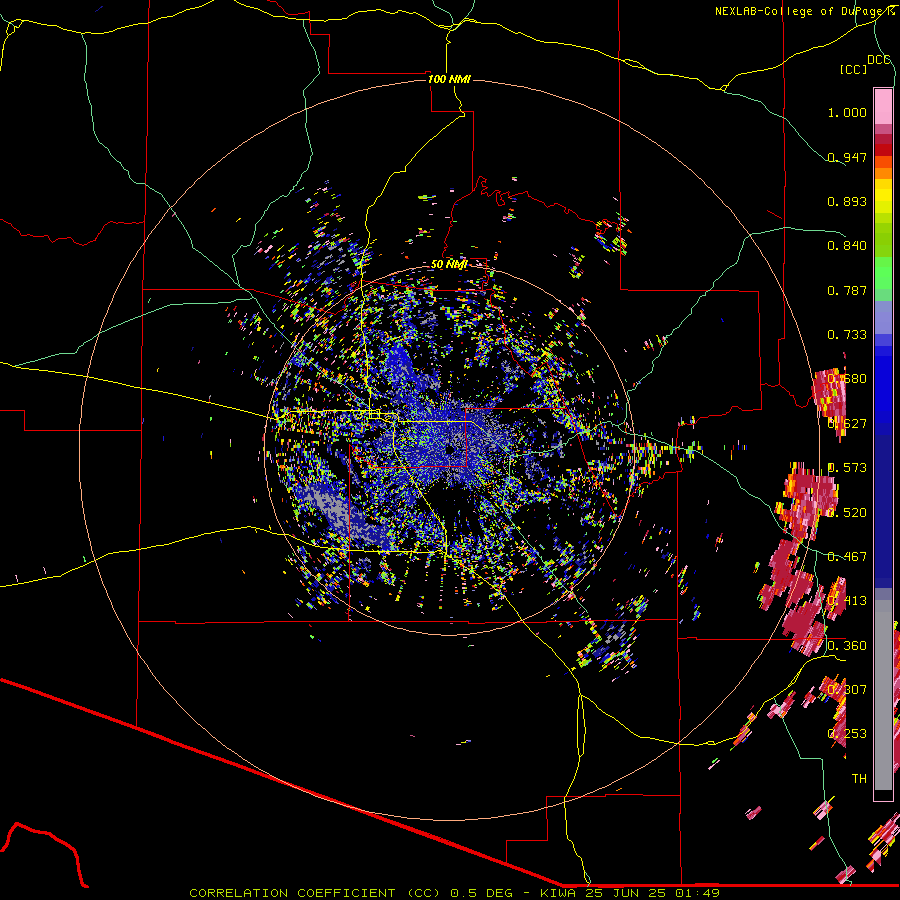Viewport: 900px width, 900px height.
Task: Click the "100 NMI" range ring label
Action: pos(449,79)
